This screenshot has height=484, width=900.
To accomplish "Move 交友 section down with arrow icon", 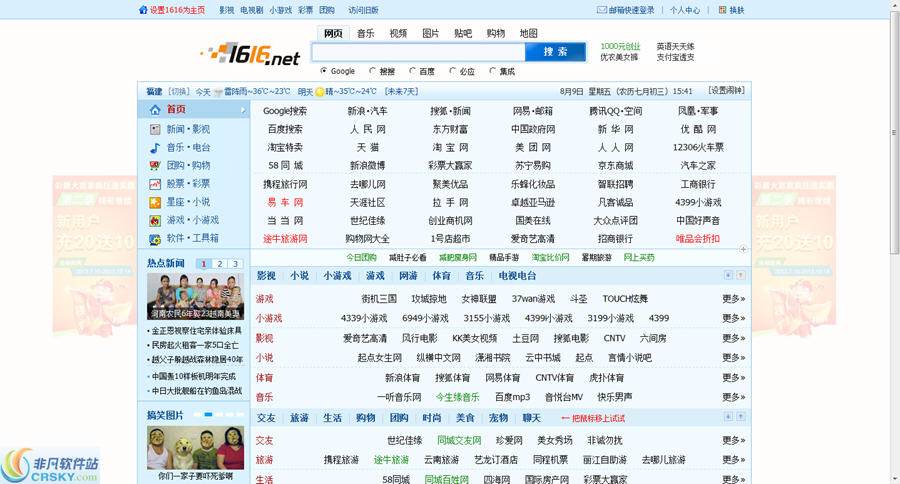I will [728, 417].
